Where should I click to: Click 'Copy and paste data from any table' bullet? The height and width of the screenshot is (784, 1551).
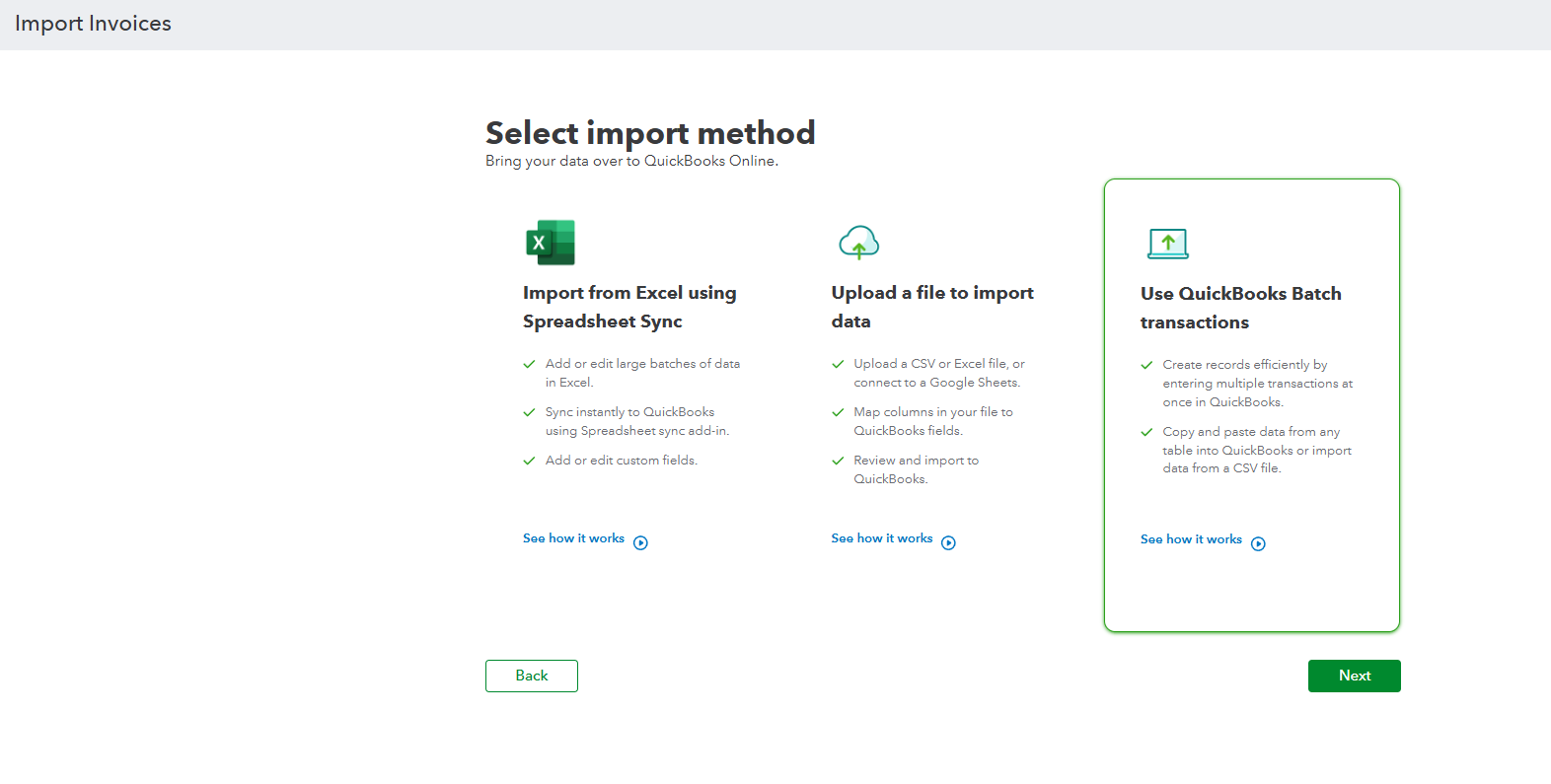(1257, 451)
